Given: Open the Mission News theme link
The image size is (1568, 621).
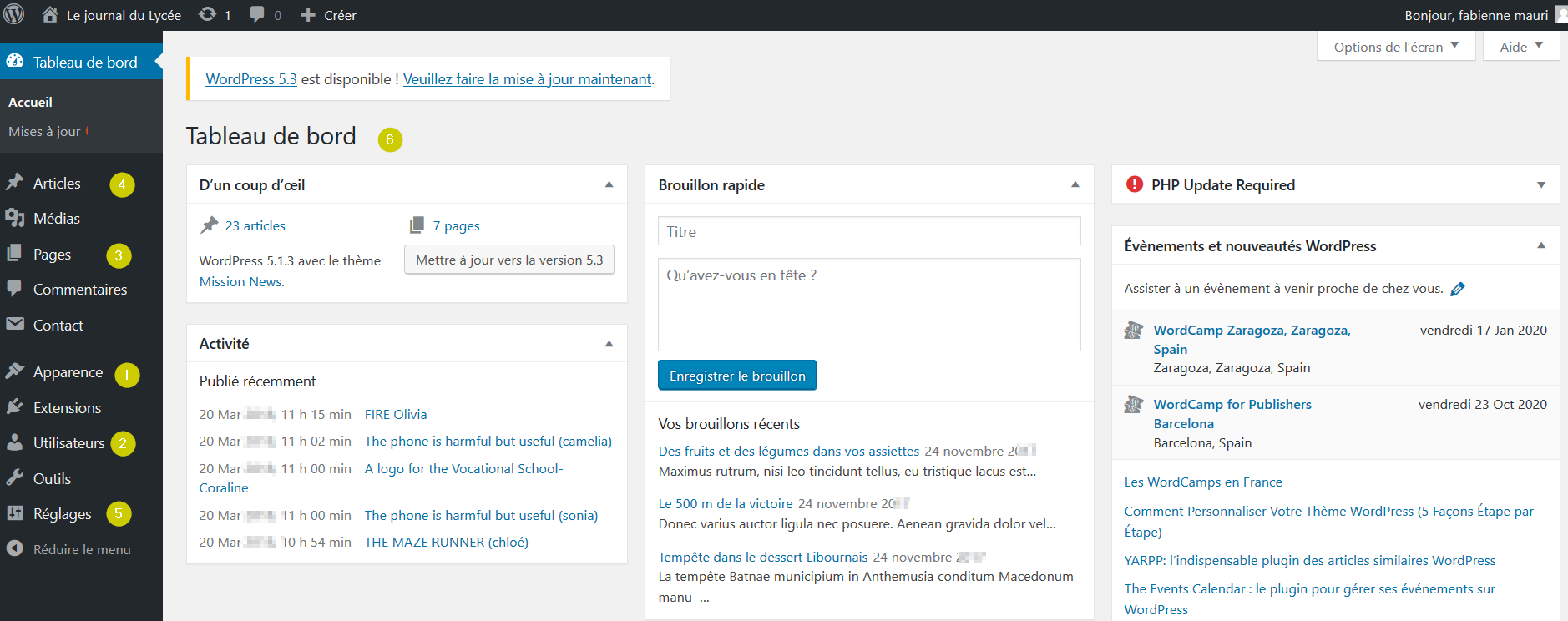Looking at the screenshot, I should click(x=240, y=281).
